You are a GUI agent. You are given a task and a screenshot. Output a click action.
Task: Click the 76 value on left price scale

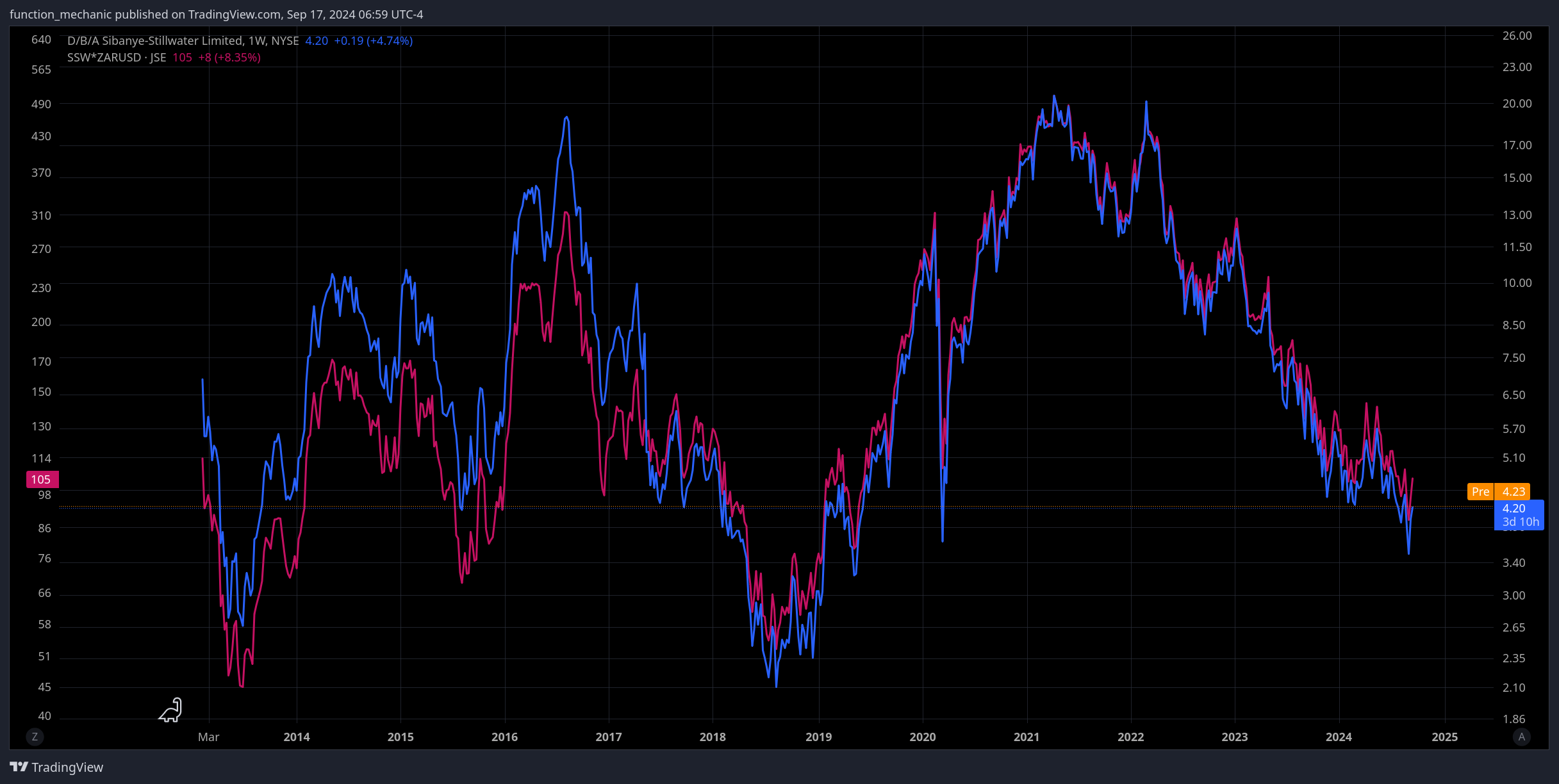(44, 558)
